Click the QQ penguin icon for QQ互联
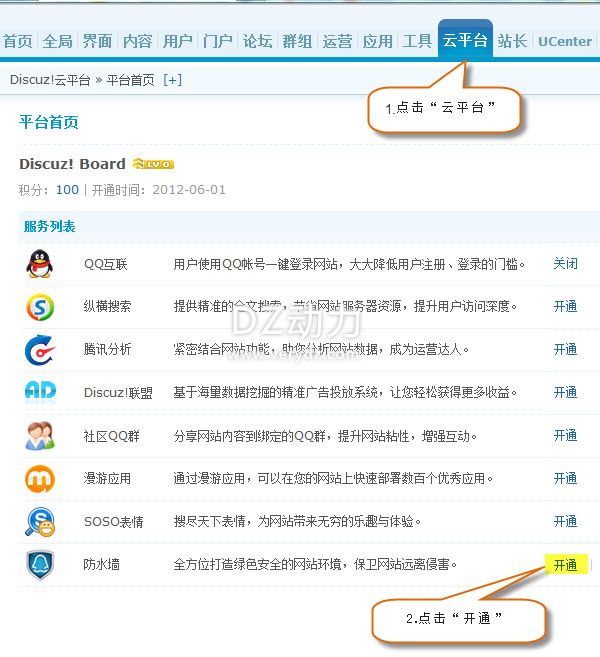600x657 pixels. 40,264
